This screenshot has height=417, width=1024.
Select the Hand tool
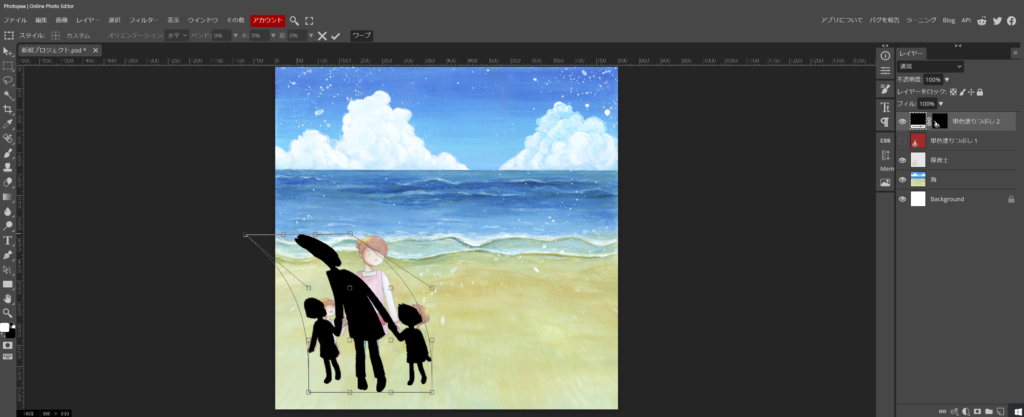point(8,298)
